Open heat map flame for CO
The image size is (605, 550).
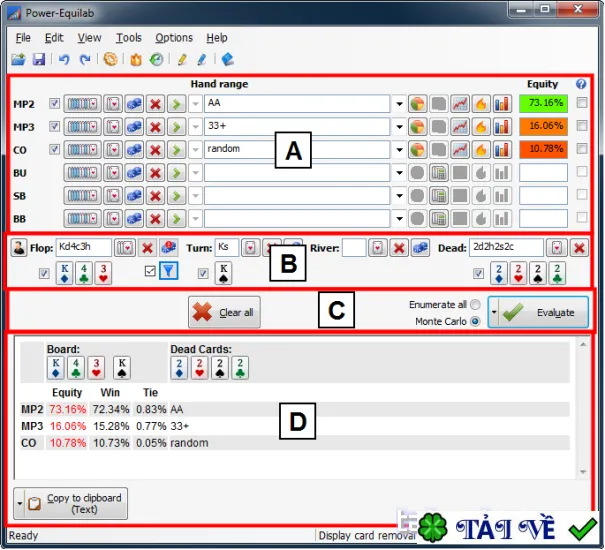[481, 150]
